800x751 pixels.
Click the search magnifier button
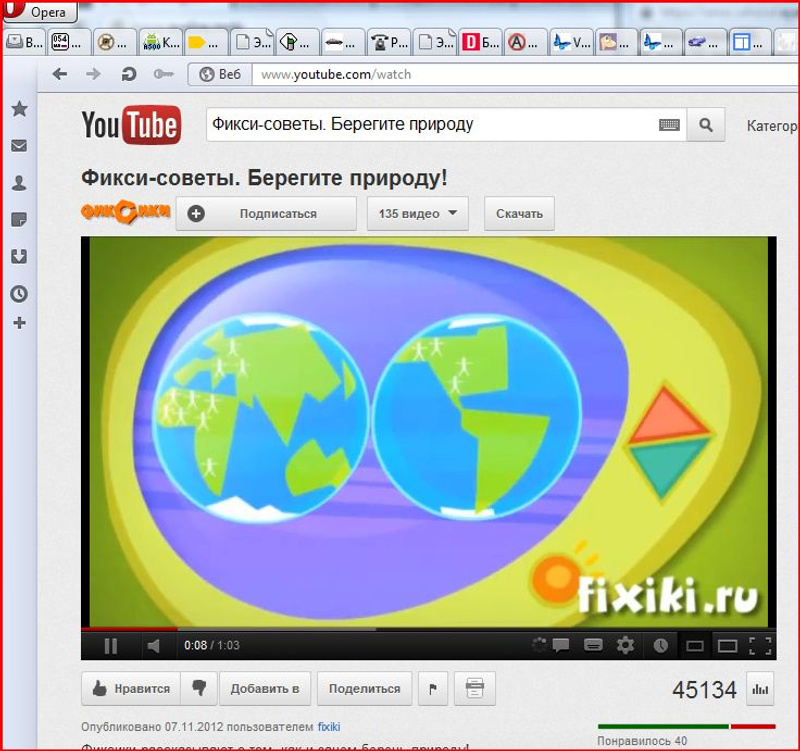pyautogui.click(x=706, y=125)
